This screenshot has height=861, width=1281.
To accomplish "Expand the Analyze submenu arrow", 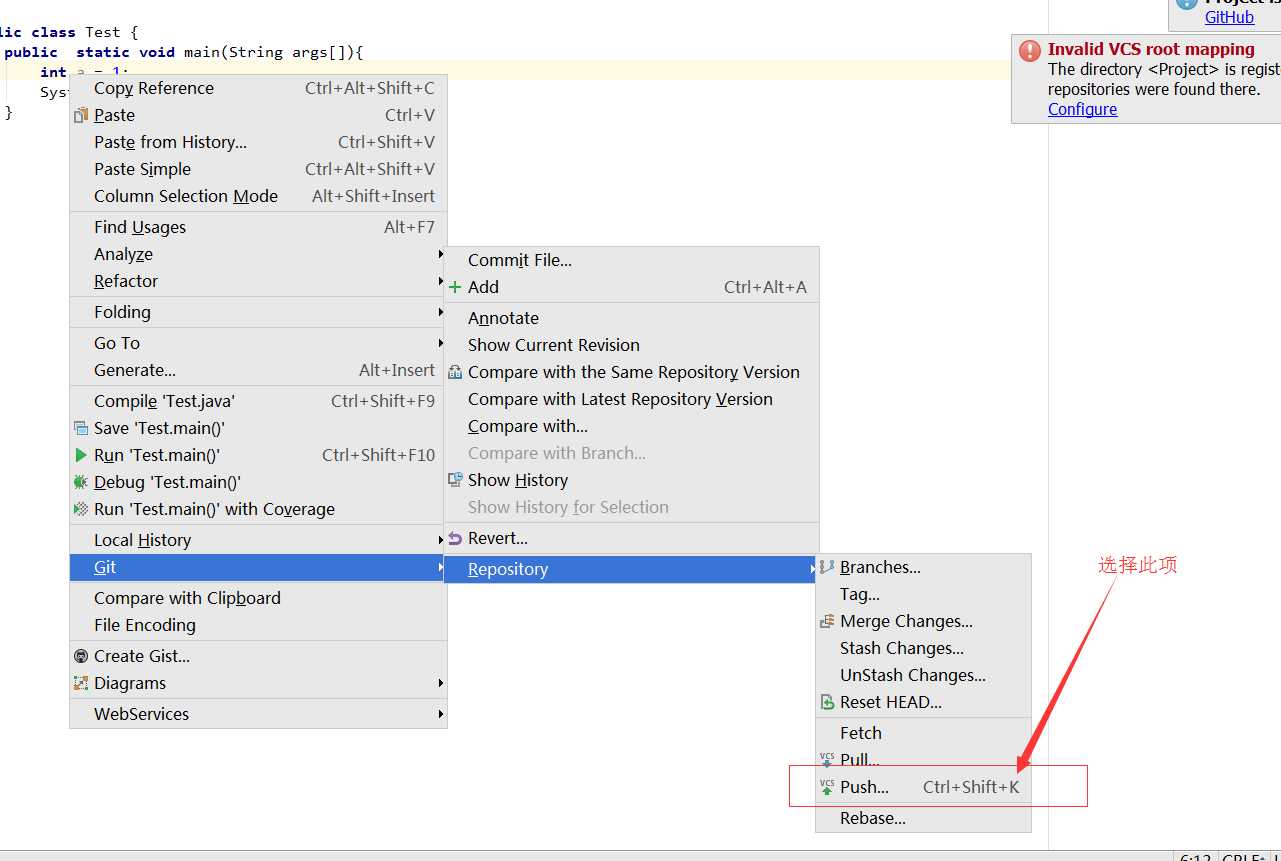I will click(x=440, y=254).
